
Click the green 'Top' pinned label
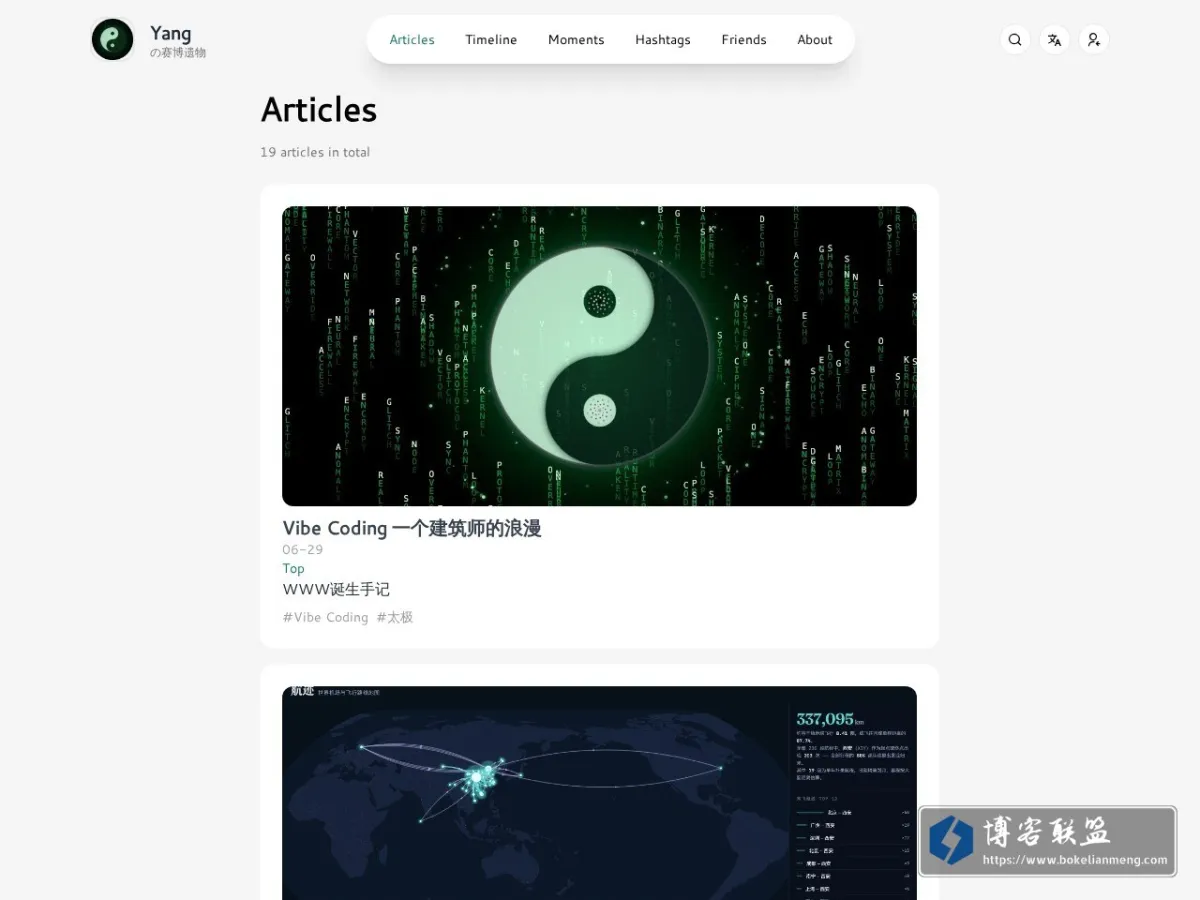coord(293,568)
